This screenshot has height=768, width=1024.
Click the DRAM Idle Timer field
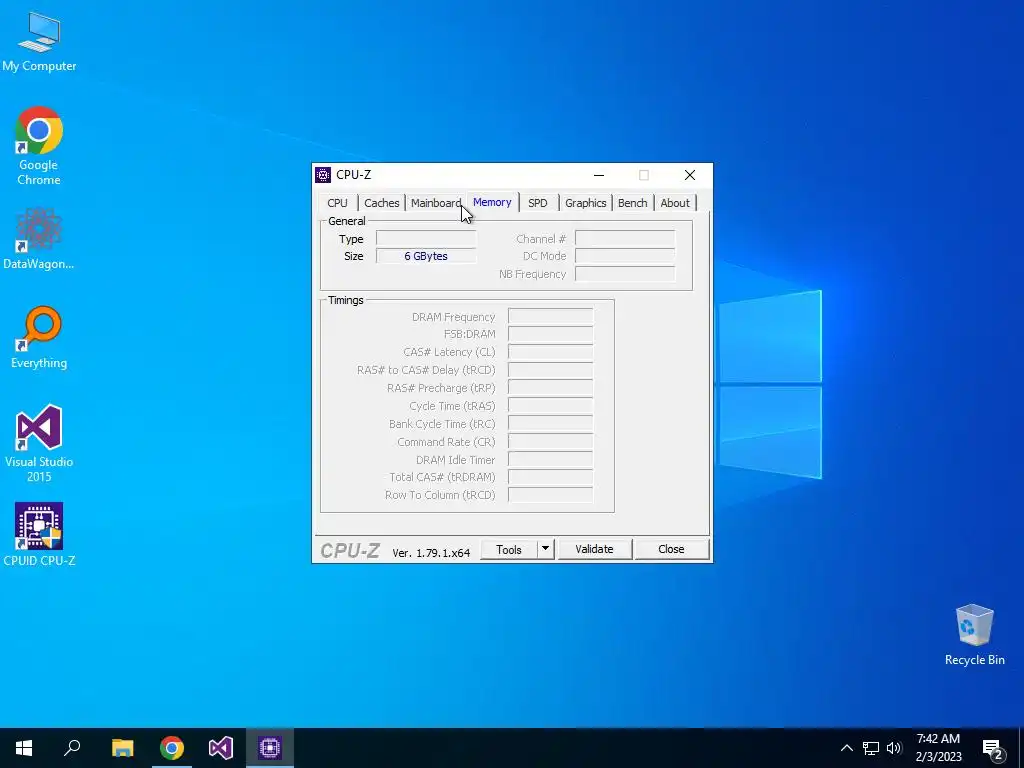tap(551, 460)
